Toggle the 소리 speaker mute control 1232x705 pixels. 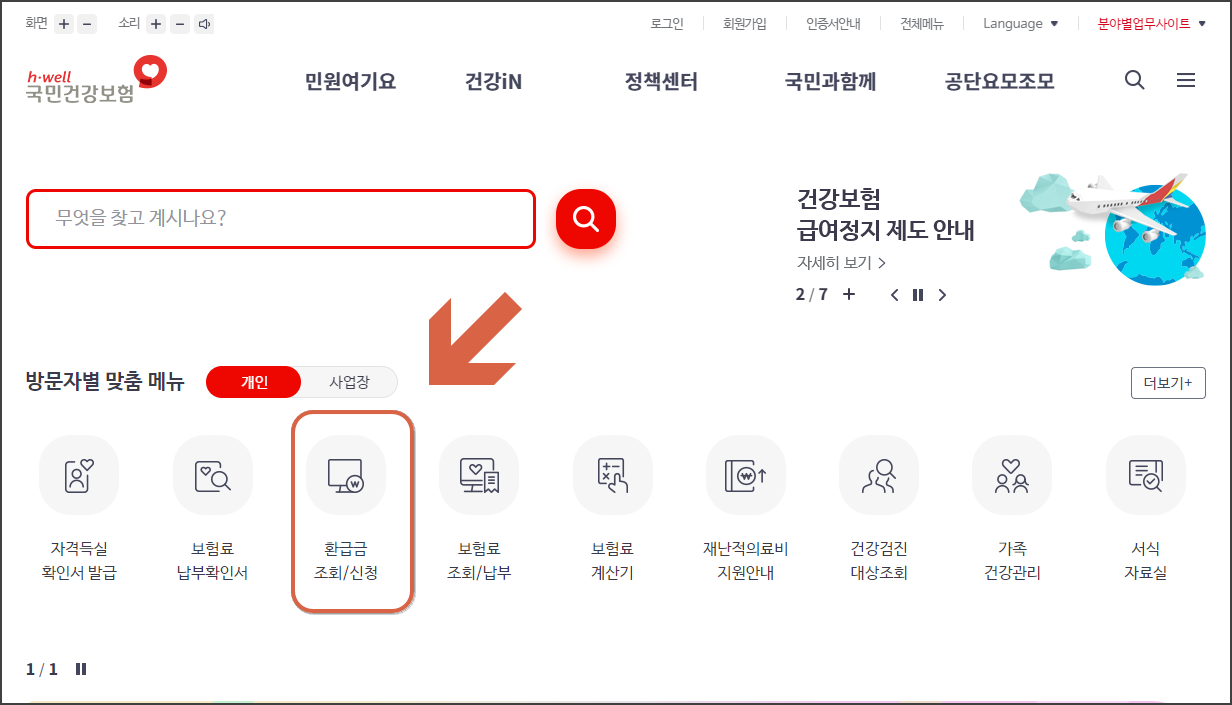(x=205, y=22)
